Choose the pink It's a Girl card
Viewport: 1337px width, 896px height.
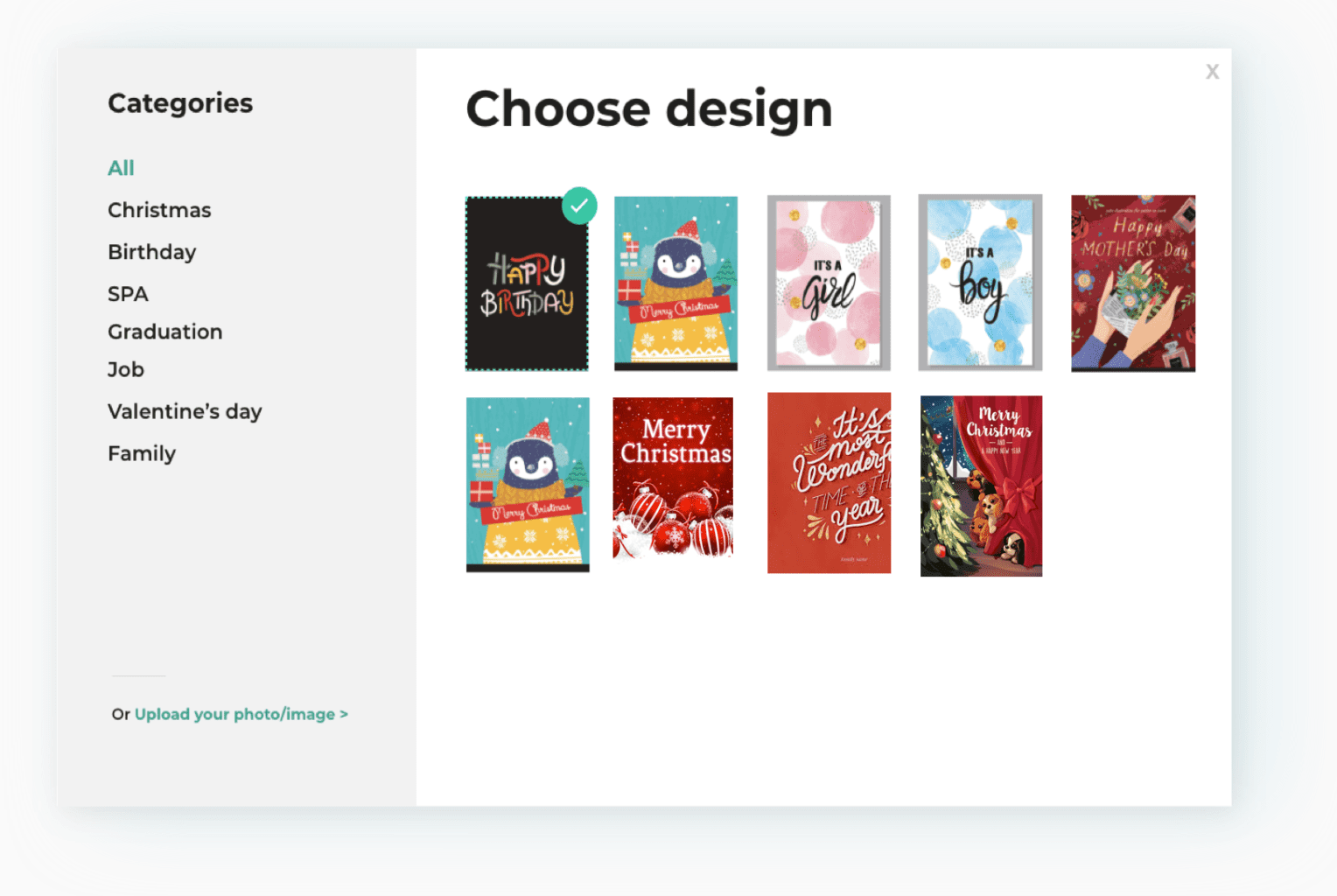(829, 283)
